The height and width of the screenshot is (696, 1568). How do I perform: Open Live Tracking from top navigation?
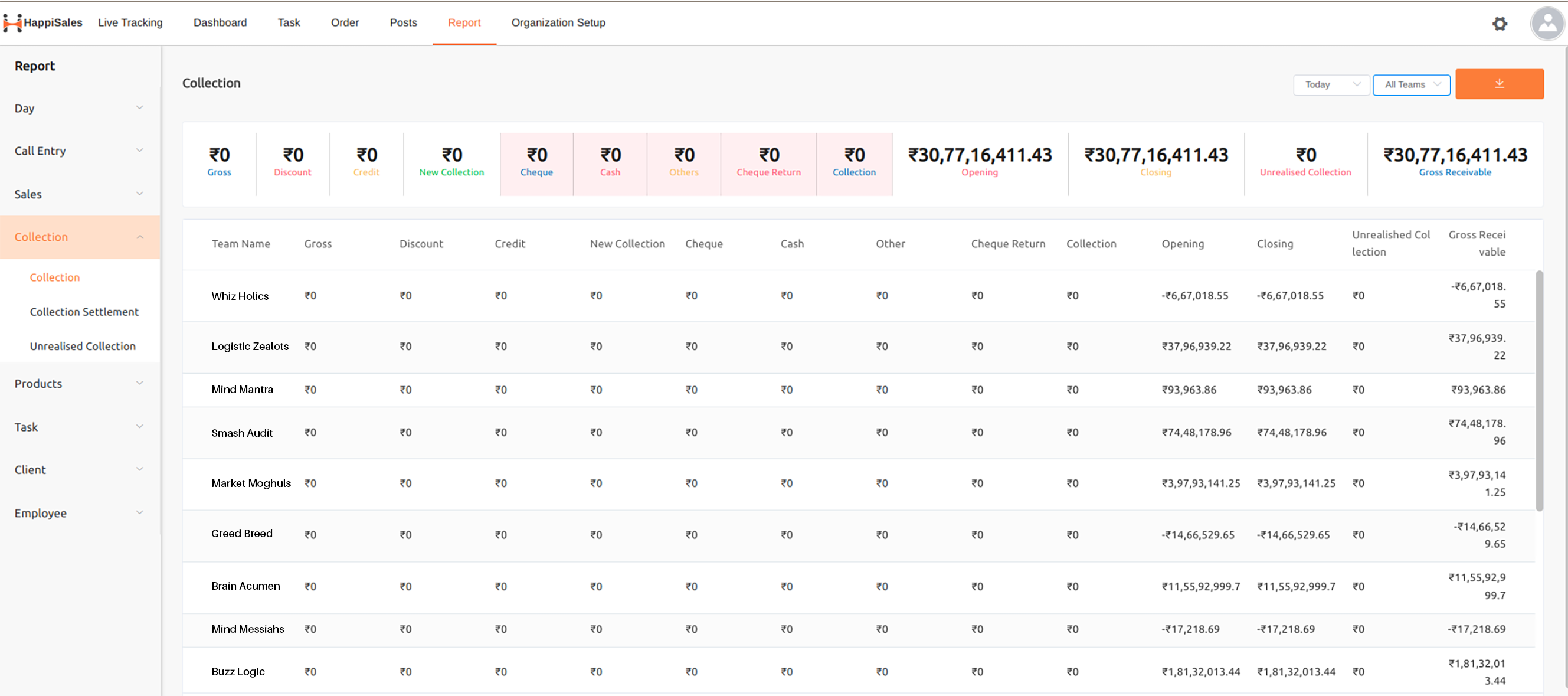pos(130,22)
